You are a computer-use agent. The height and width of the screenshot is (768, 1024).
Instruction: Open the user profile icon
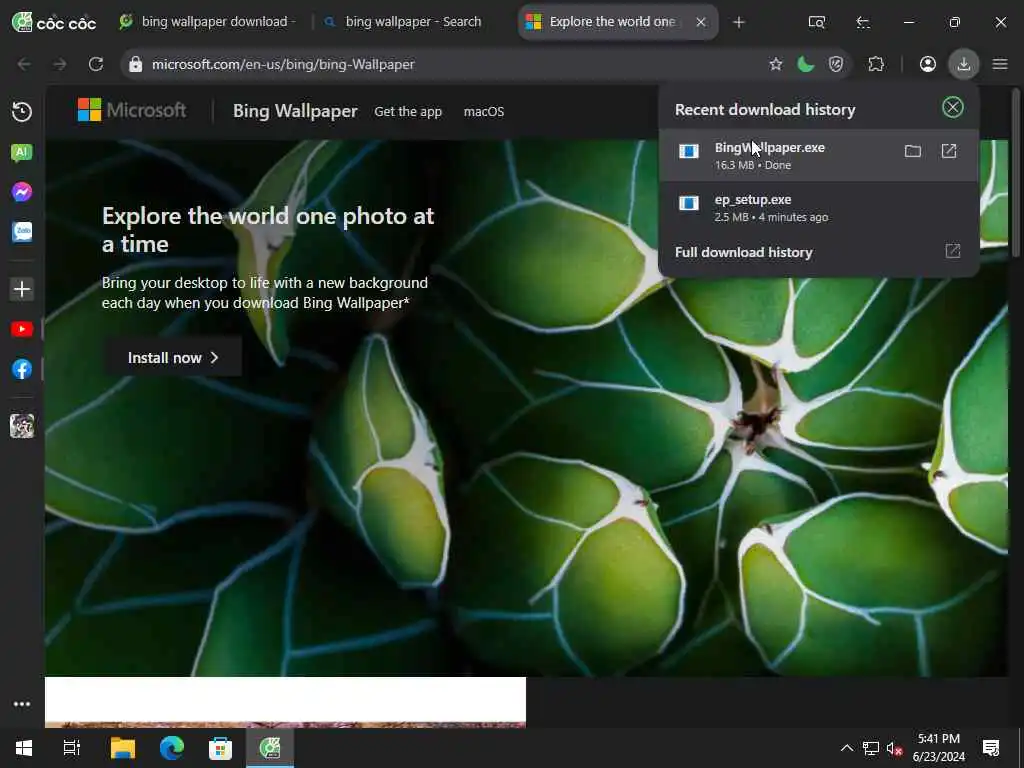[x=927, y=64]
